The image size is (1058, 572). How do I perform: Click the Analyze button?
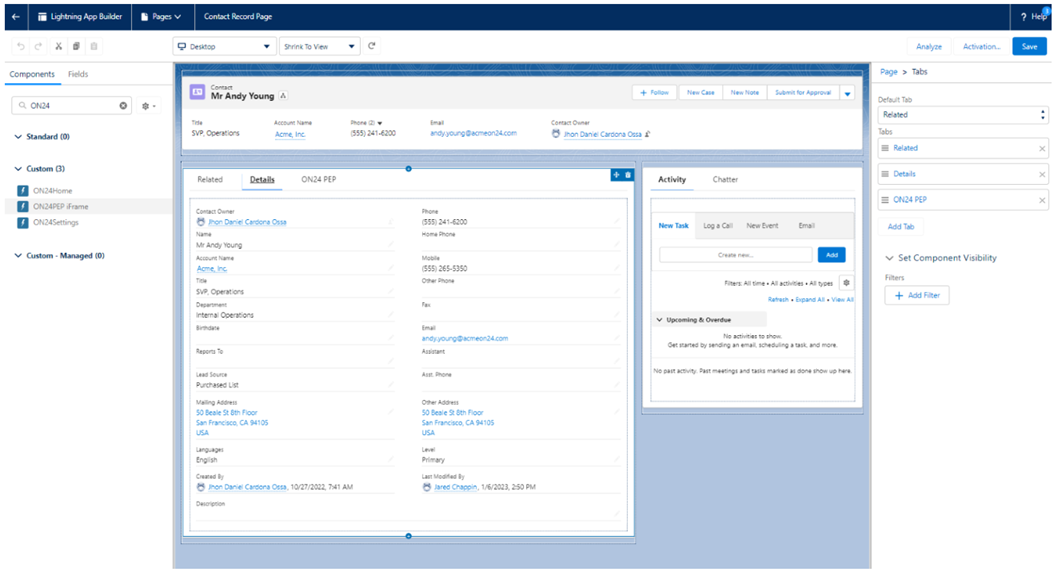pyautogui.click(x=929, y=47)
